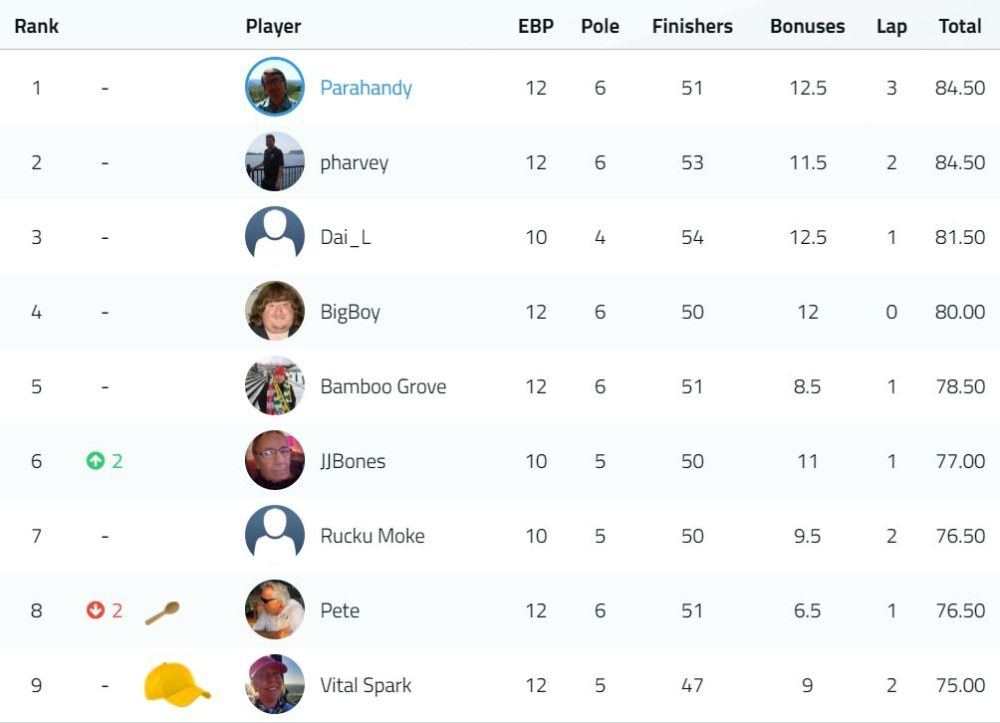Click pharvey's avatar photo
Image resolution: width=1000 pixels, height=723 pixels.
point(275,161)
